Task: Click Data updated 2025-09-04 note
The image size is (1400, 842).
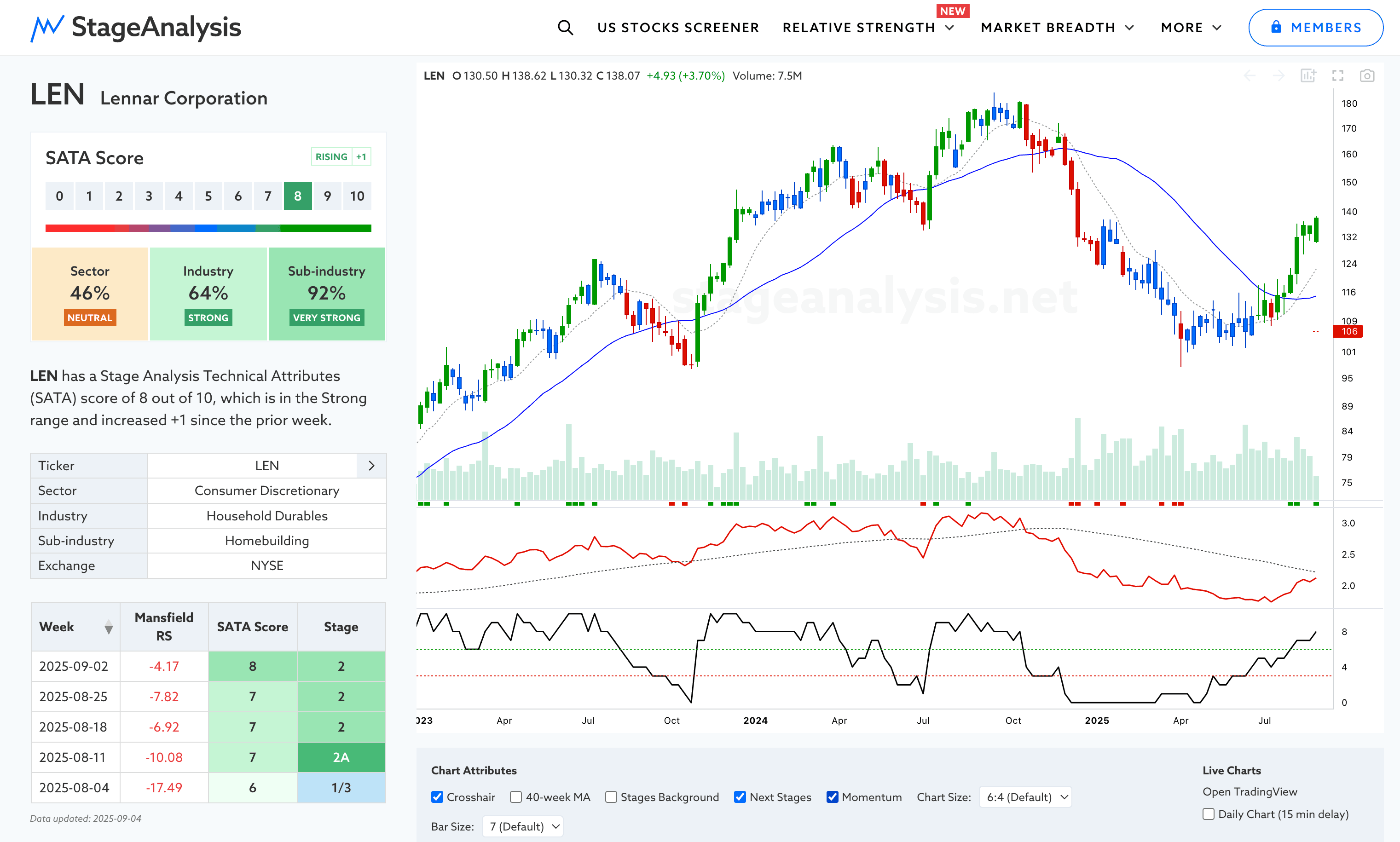Action: point(86,819)
